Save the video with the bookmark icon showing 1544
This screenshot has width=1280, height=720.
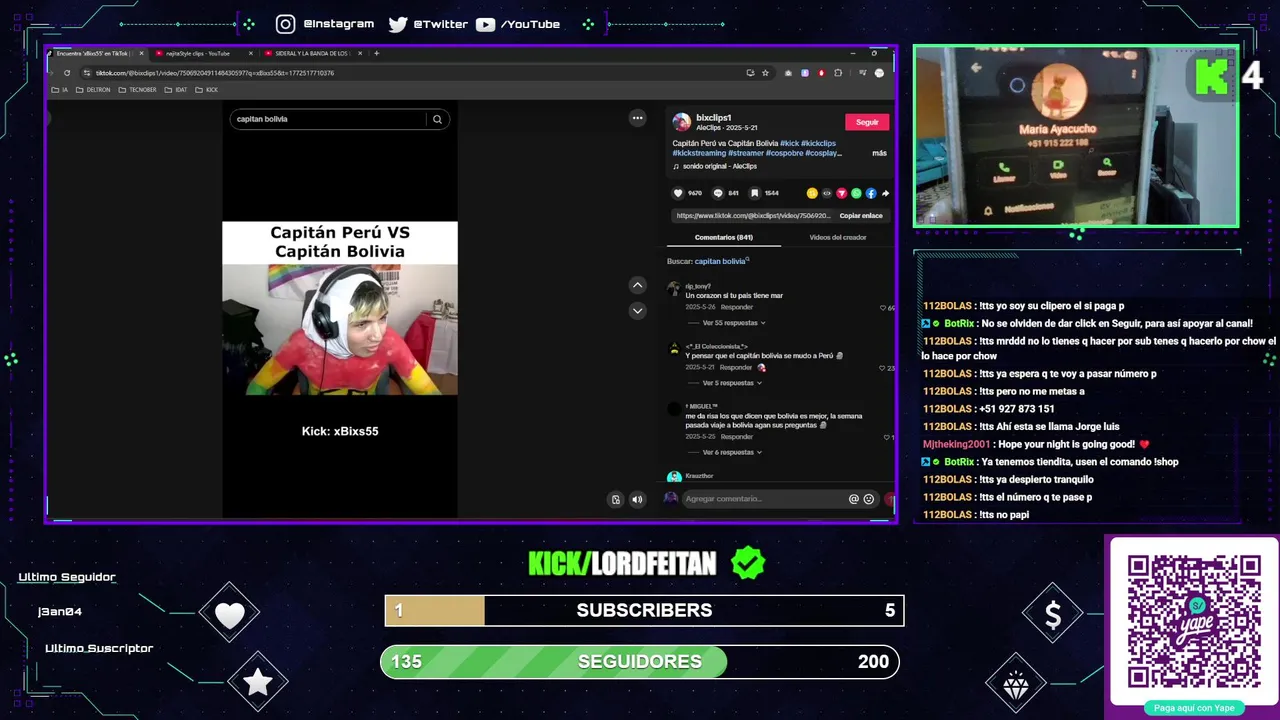tap(755, 193)
